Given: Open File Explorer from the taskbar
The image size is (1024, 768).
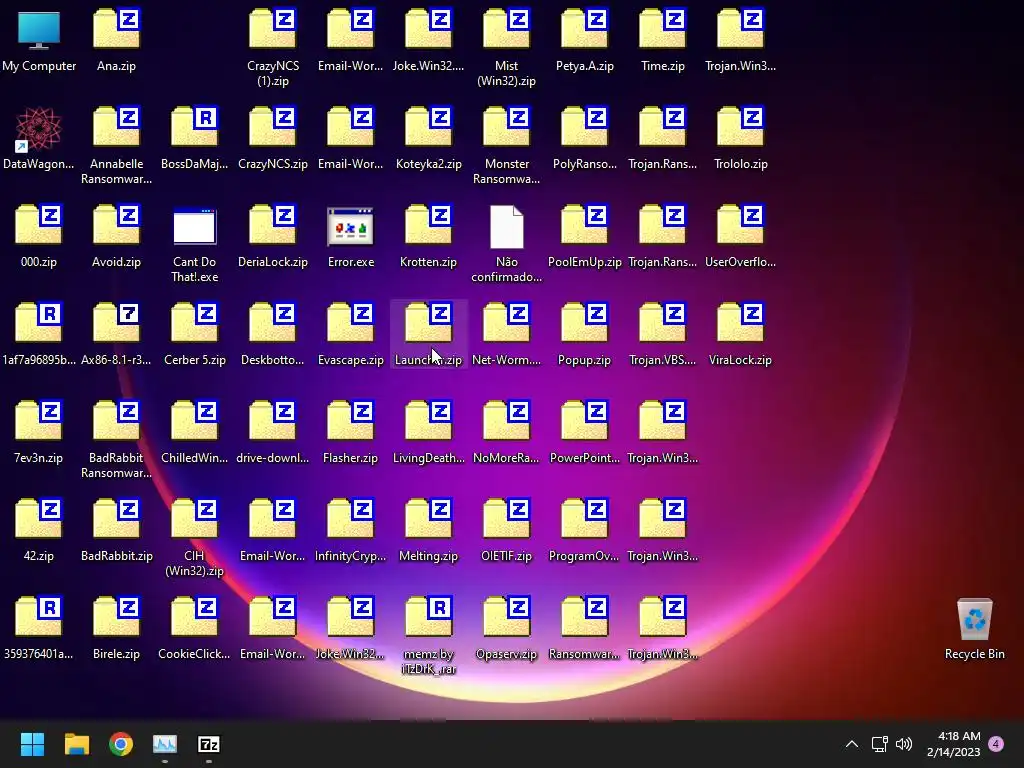Looking at the screenshot, I should tap(76, 744).
